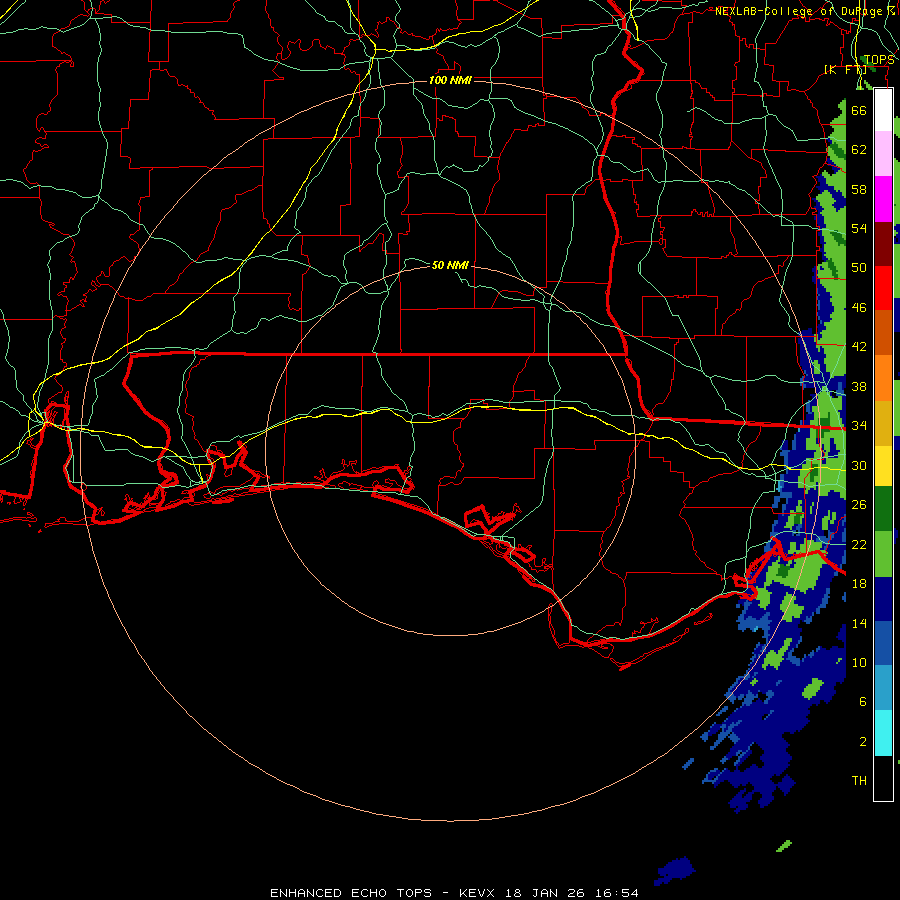Click the 10 legend value
The height and width of the screenshot is (900, 900).
859,663
